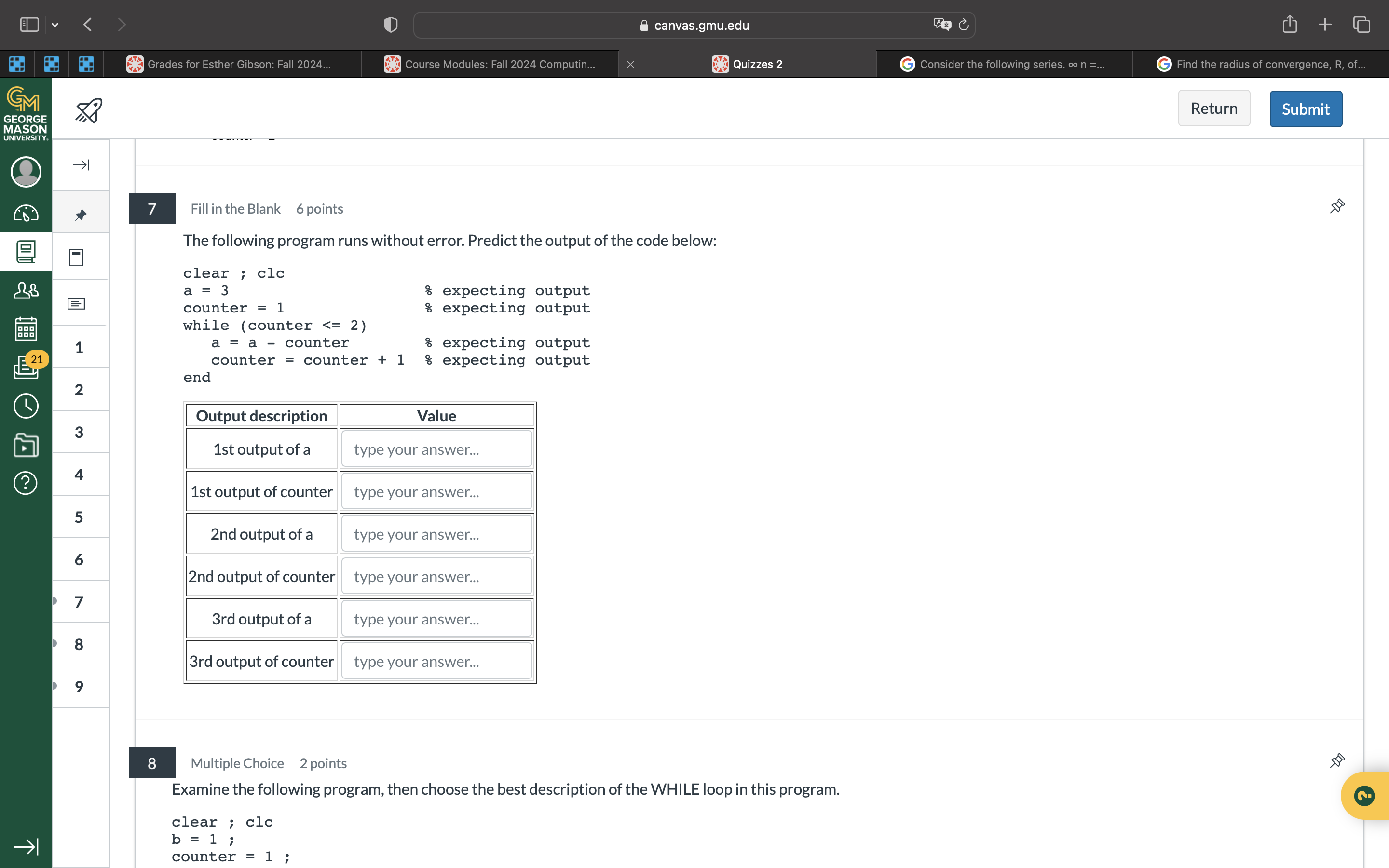Viewport: 1389px width, 868px height.
Task: Open the Groups people icon
Action: 26,290
